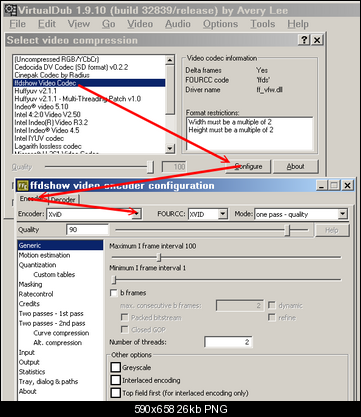361x417 pixels.
Task: Open the Tools menu
Action: point(263,24)
